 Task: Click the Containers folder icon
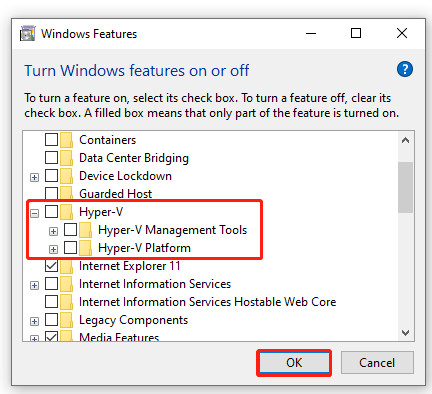tap(66, 140)
